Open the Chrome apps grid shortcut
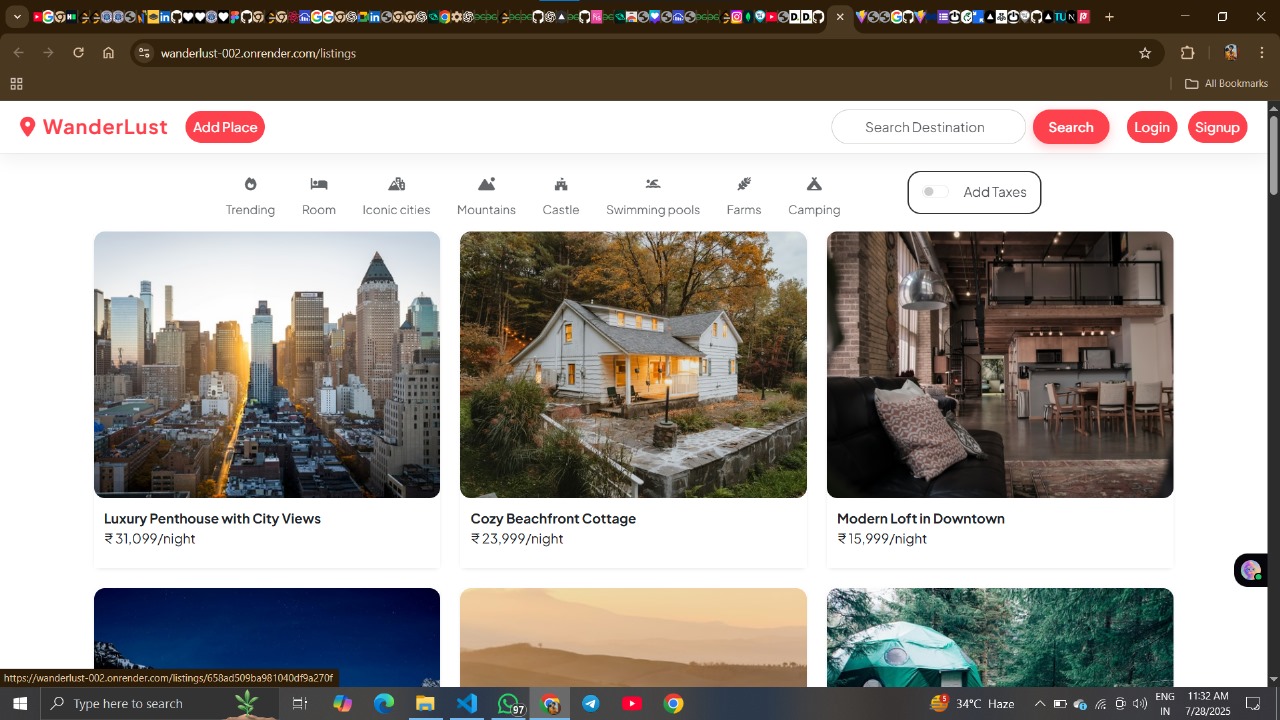Image resolution: width=1280 pixels, height=720 pixels. [16, 84]
